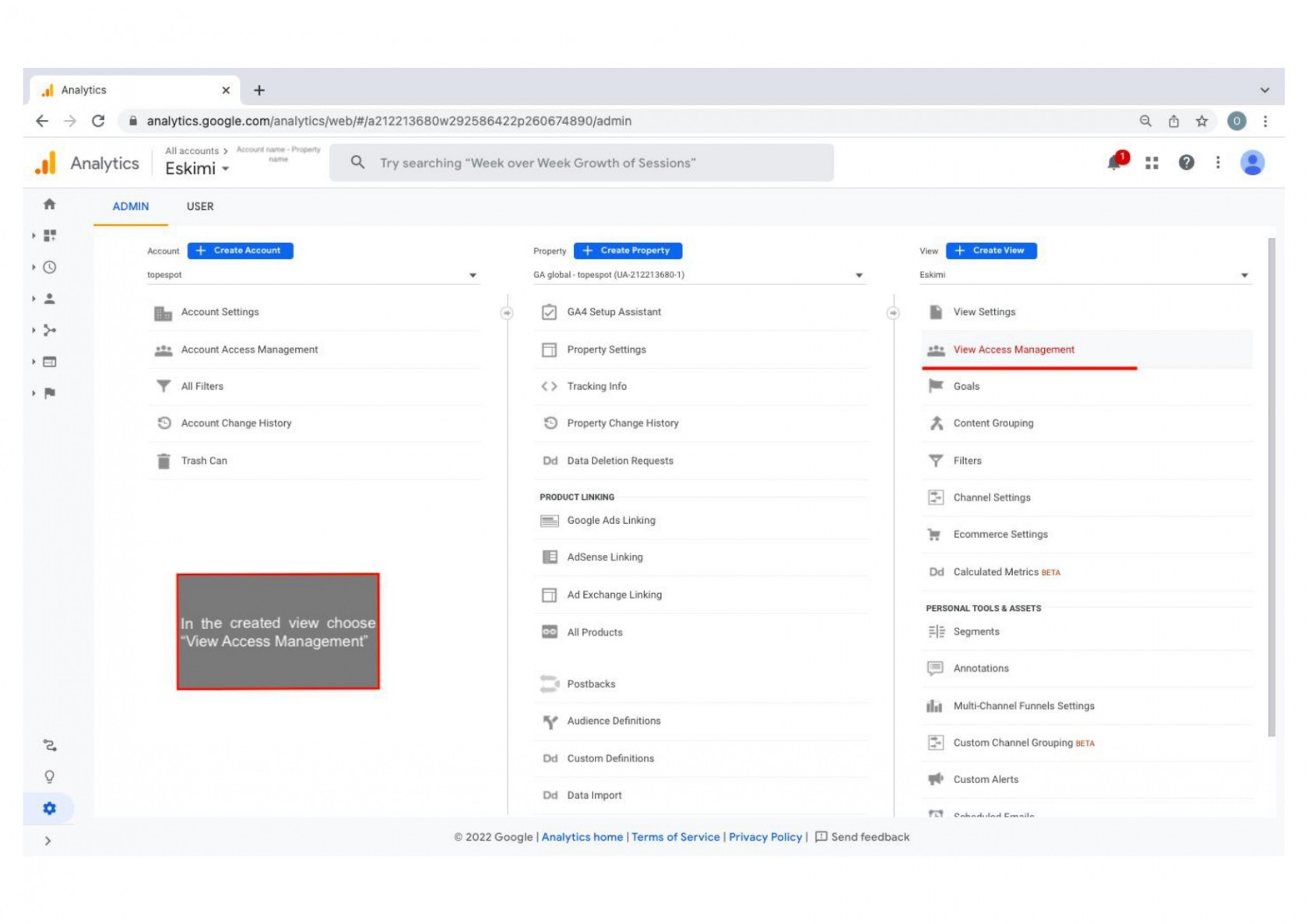The image size is (1308, 924).
Task: Click Create Account button
Action: [x=240, y=251]
